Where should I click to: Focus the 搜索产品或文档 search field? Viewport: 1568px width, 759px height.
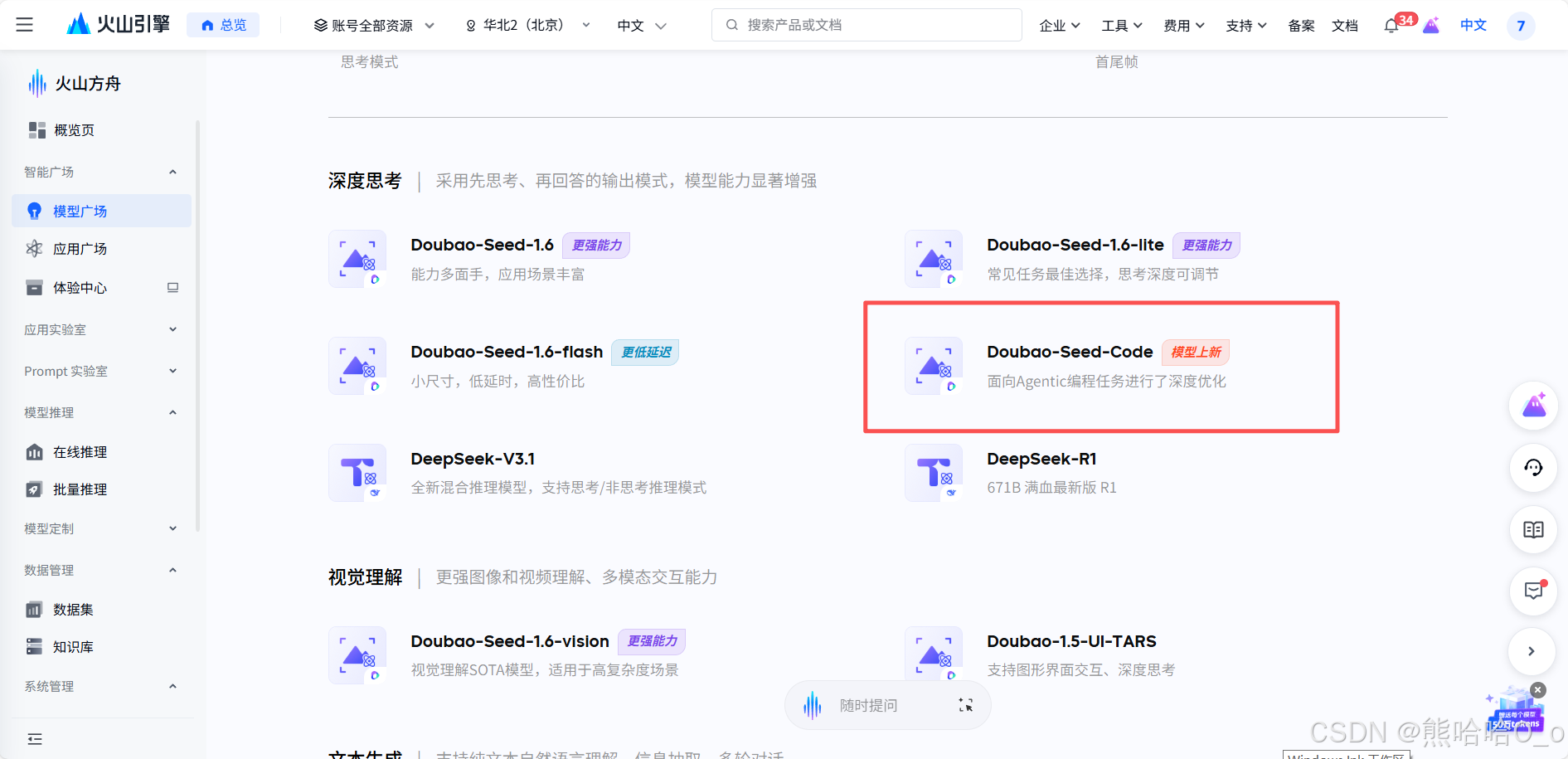click(x=867, y=25)
